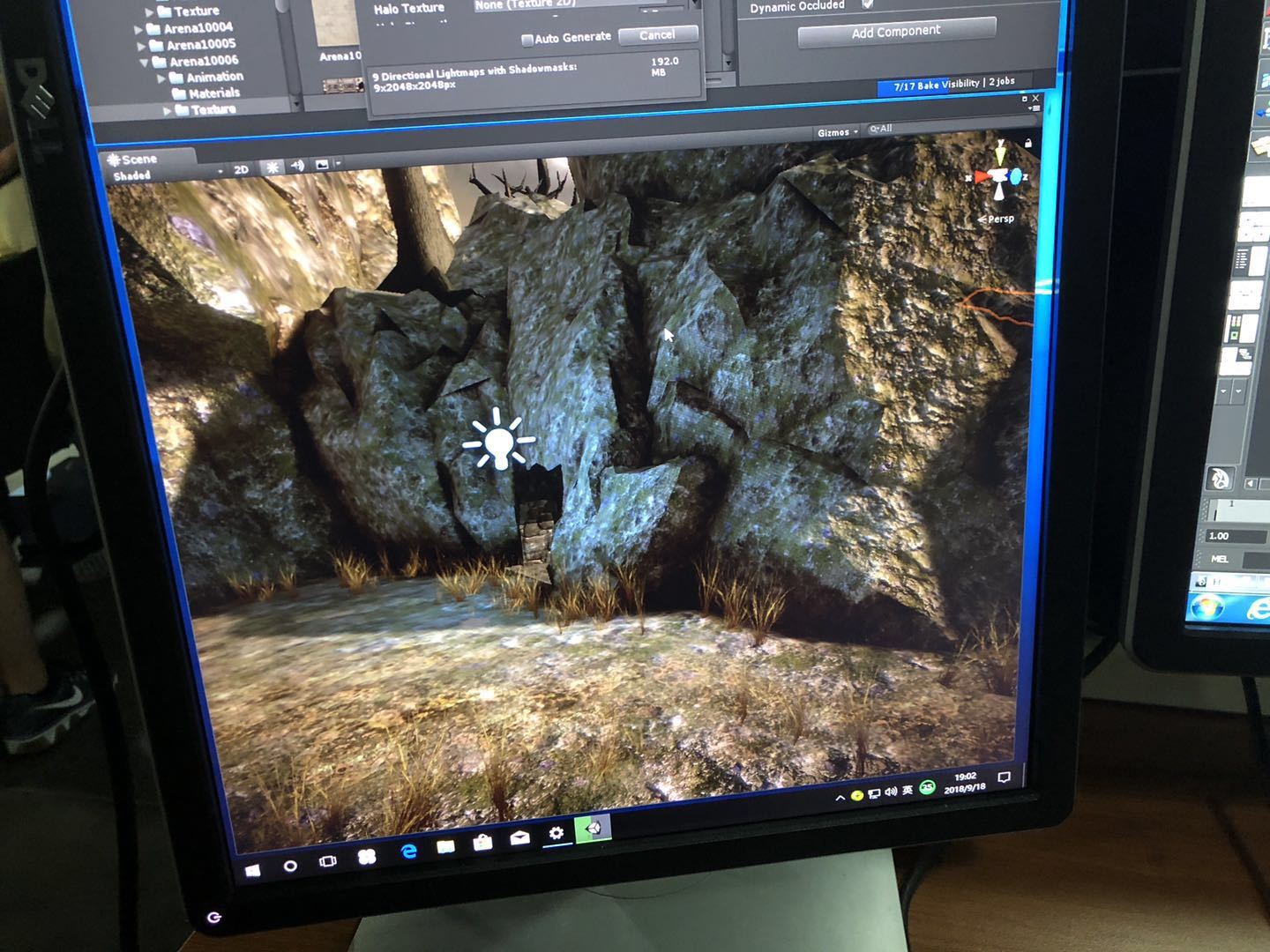Open the Gizmos dropdown menu
This screenshot has height=952, width=1270.
pos(837,132)
